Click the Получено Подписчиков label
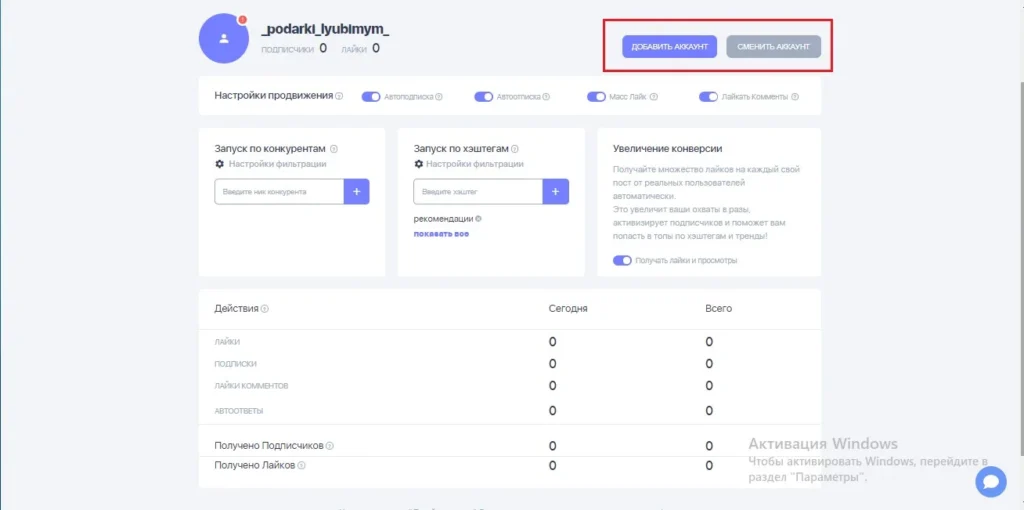Viewport: 1024px width, 510px height. click(269, 446)
